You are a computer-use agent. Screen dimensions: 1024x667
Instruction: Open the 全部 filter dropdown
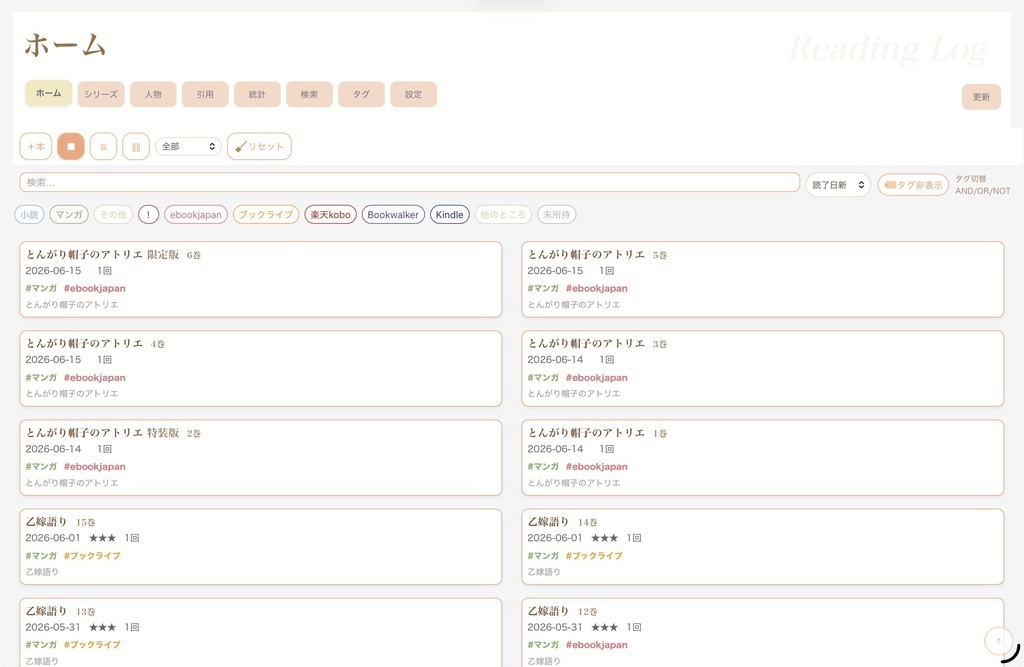point(188,146)
